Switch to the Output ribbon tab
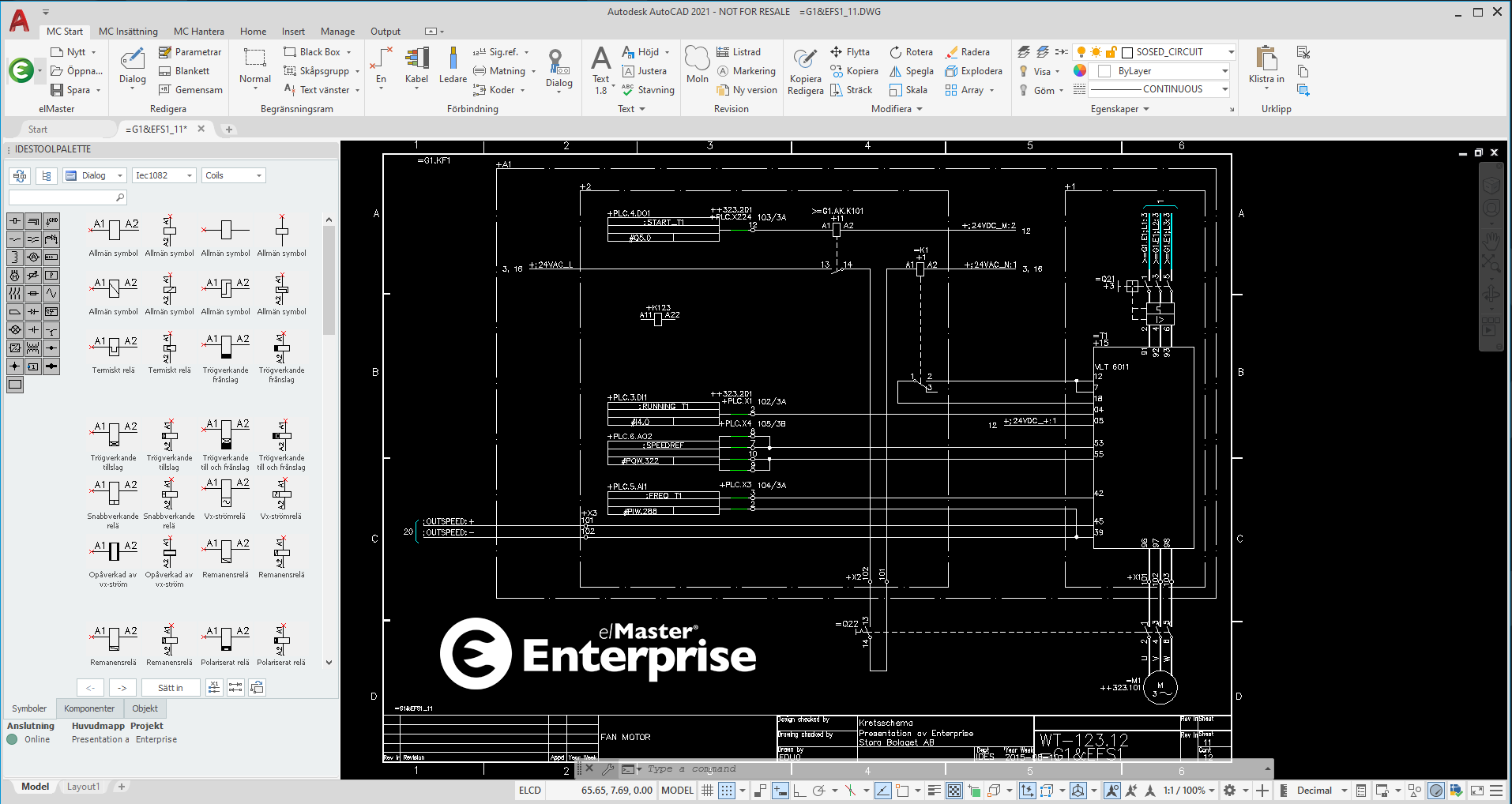 [x=386, y=32]
